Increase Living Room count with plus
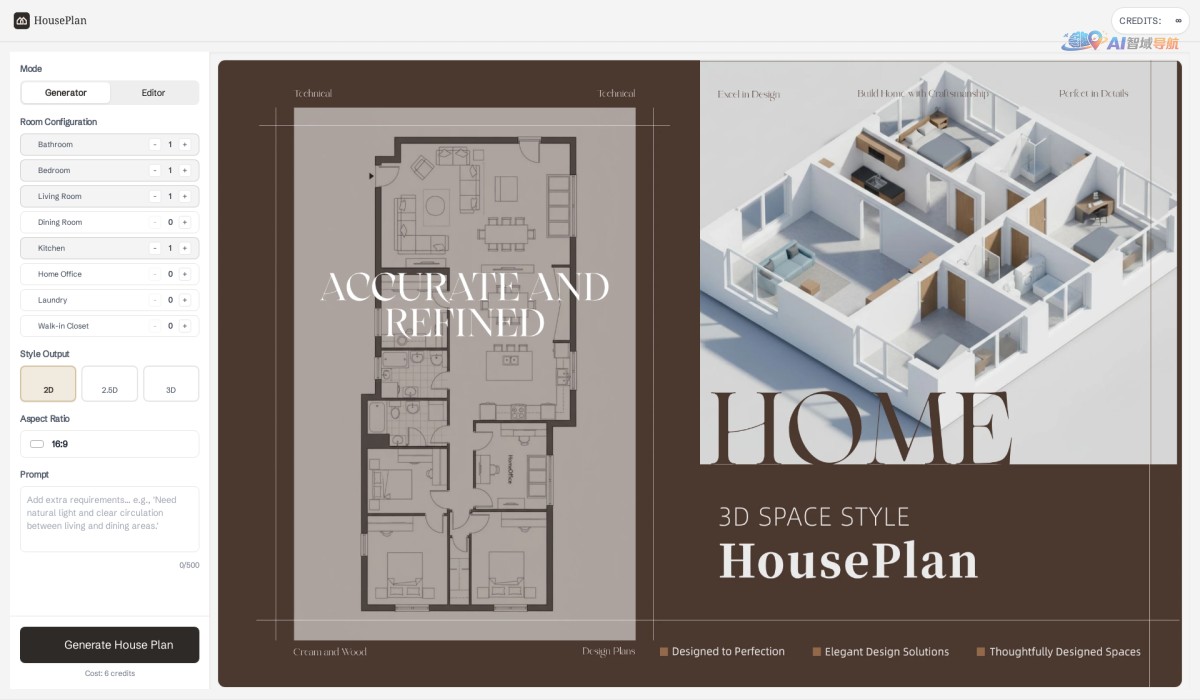The height and width of the screenshot is (700, 1200). tap(185, 197)
